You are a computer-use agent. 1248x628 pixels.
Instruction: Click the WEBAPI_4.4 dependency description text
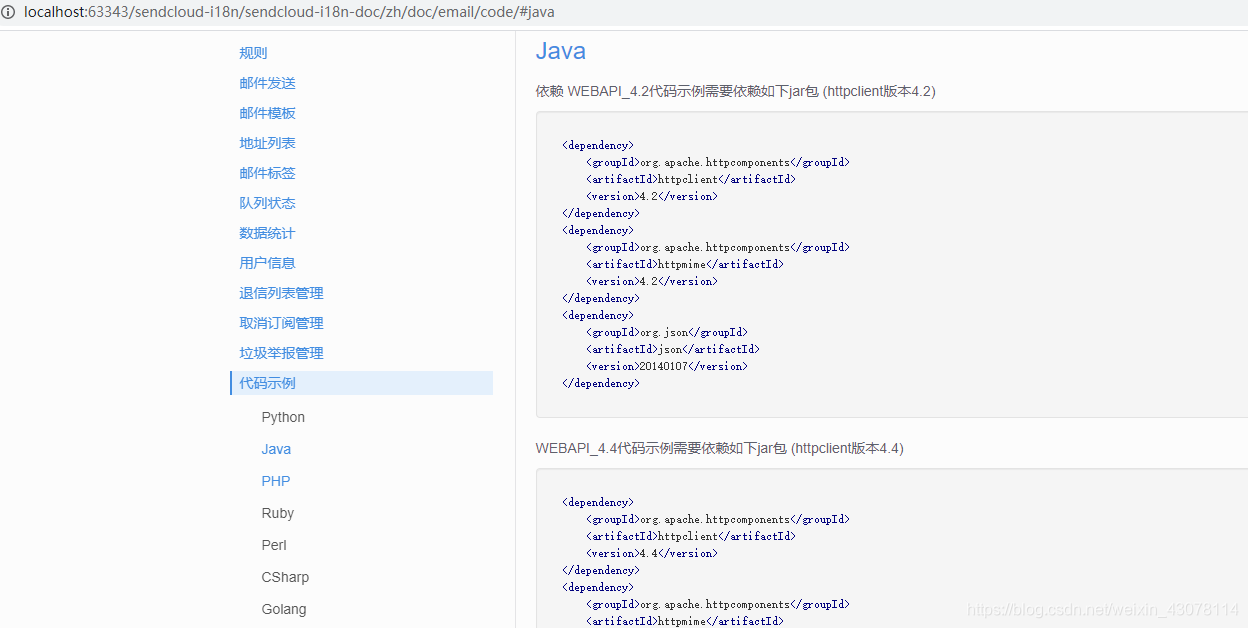point(719,448)
